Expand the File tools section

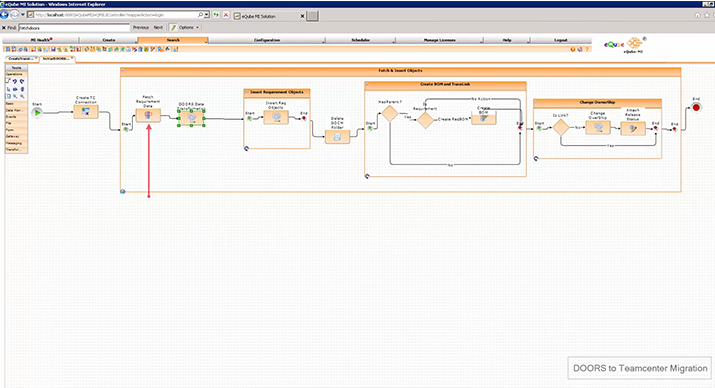pyautogui.click(x=16, y=123)
